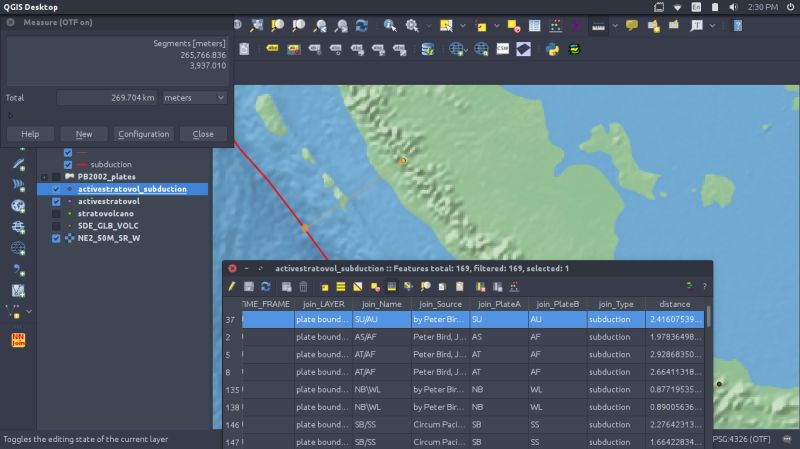800x449 pixels.
Task: Uncheck activestratovol layer visibility
Action: 56,201
